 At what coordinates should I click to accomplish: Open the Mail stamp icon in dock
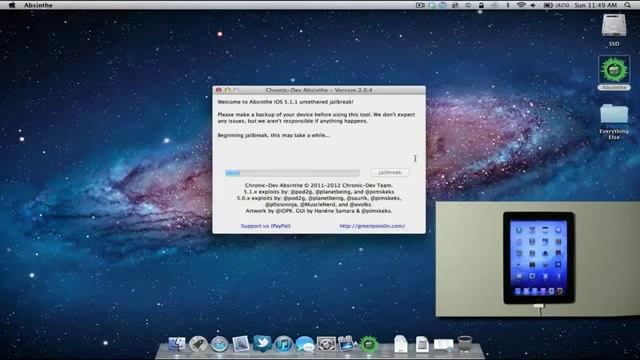(241, 344)
